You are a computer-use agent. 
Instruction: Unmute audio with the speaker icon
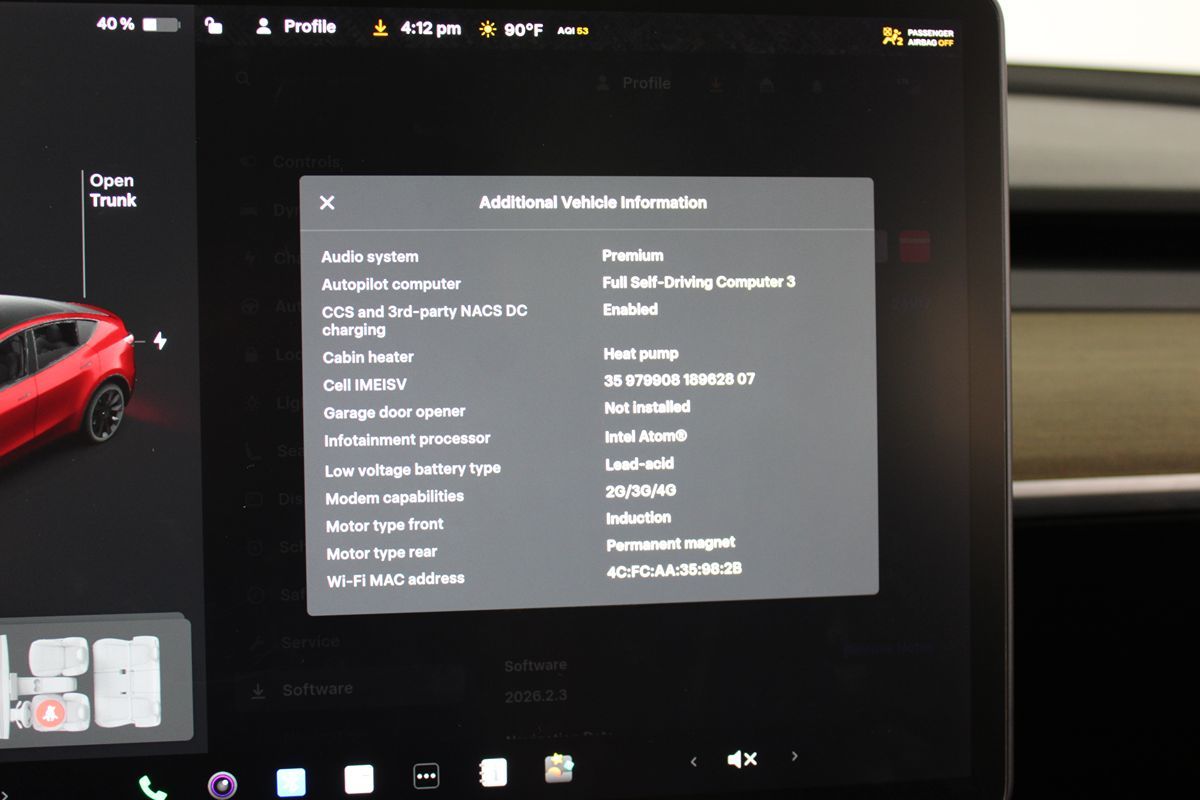point(742,760)
